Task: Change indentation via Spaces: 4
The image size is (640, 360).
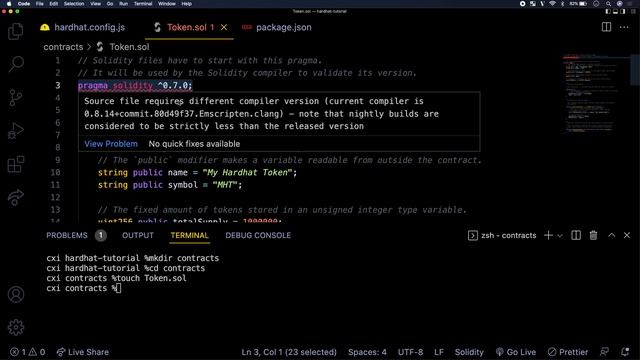Action: tap(367, 352)
